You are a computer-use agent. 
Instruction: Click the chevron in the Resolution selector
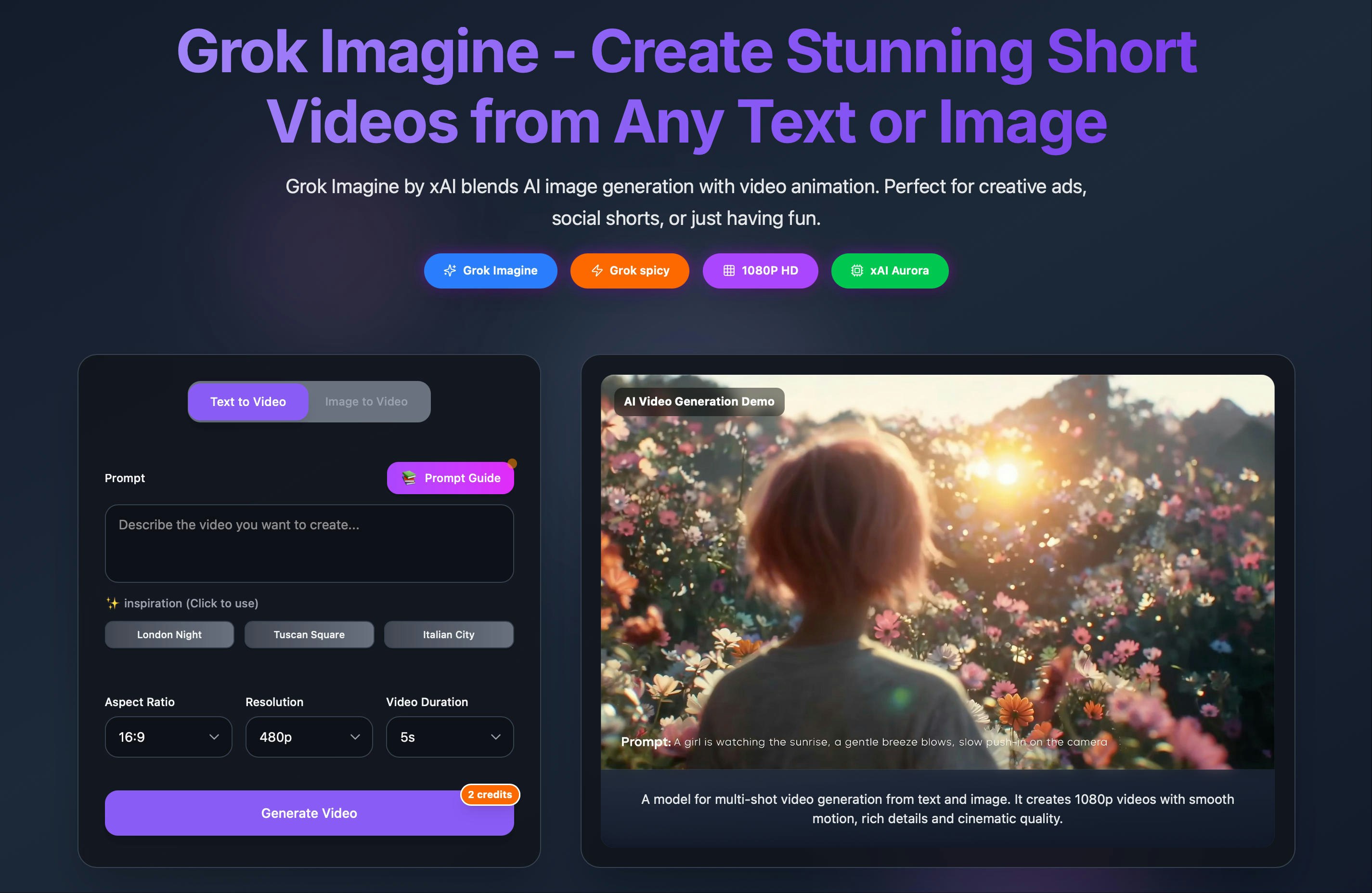[x=355, y=737]
